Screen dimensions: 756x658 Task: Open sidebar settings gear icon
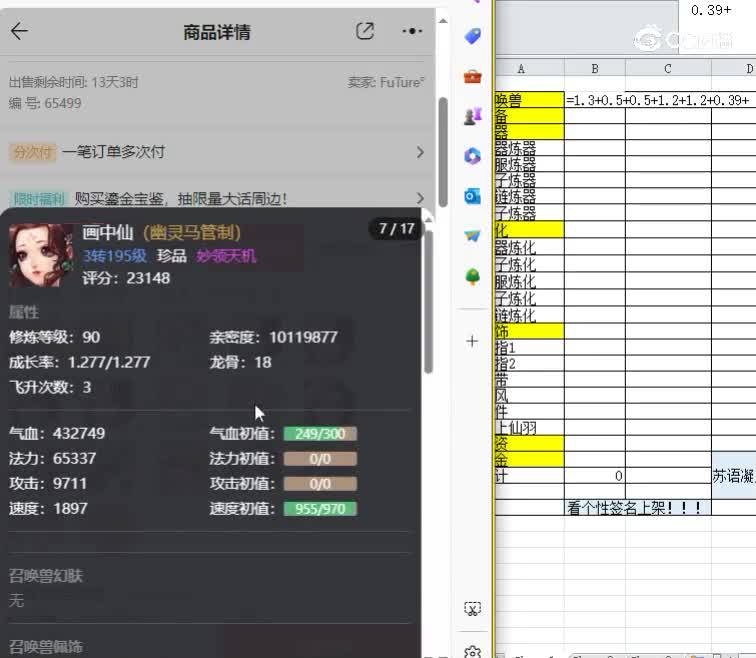(472, 652)
